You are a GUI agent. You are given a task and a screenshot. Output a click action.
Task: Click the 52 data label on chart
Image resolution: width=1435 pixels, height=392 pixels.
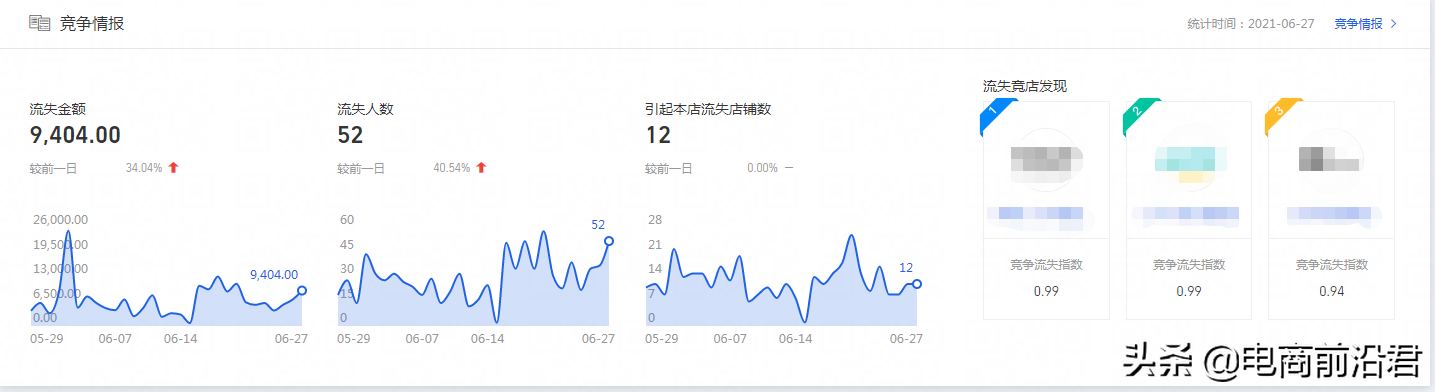point(599,225)
